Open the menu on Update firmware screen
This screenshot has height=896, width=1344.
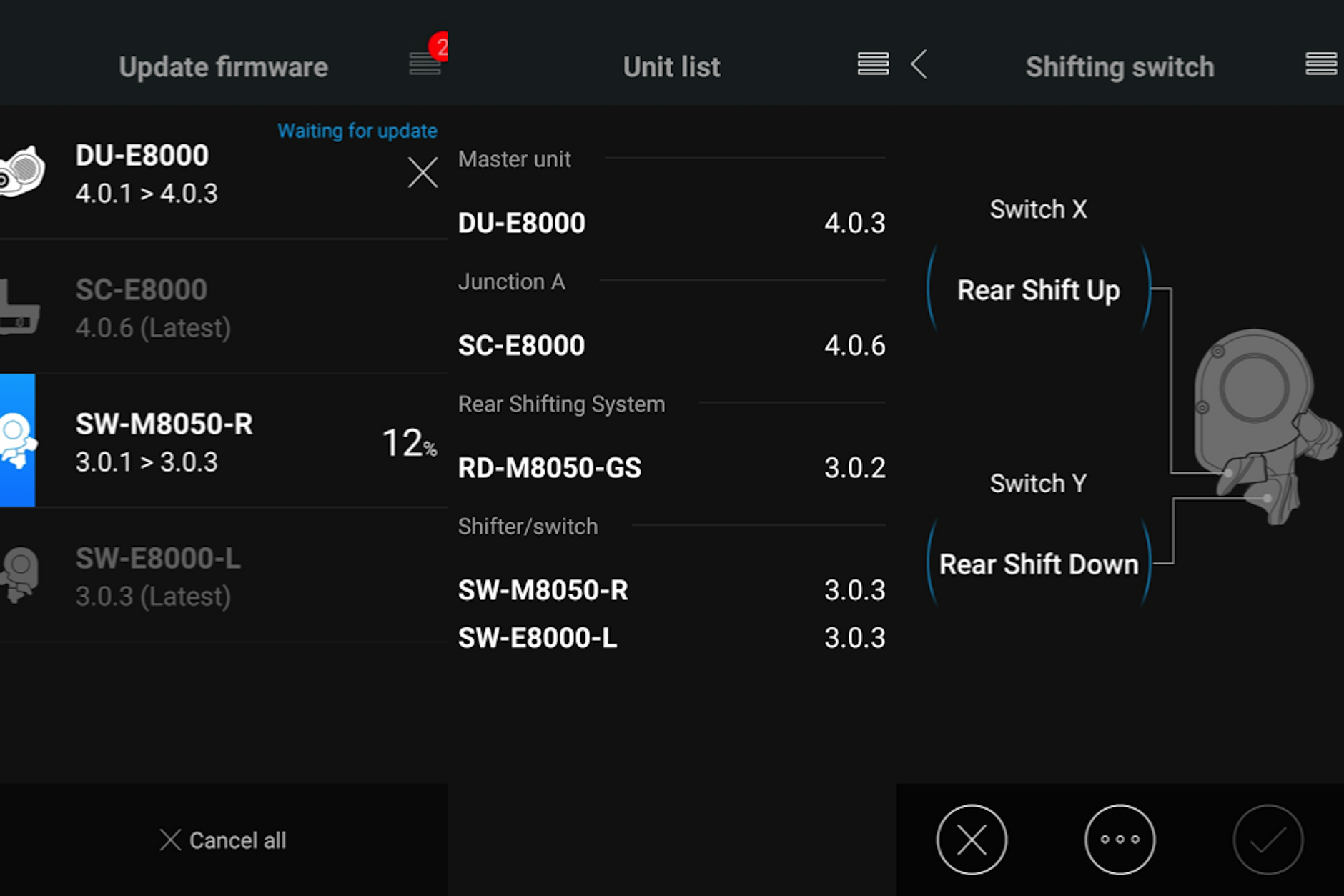tap(425, 64)
